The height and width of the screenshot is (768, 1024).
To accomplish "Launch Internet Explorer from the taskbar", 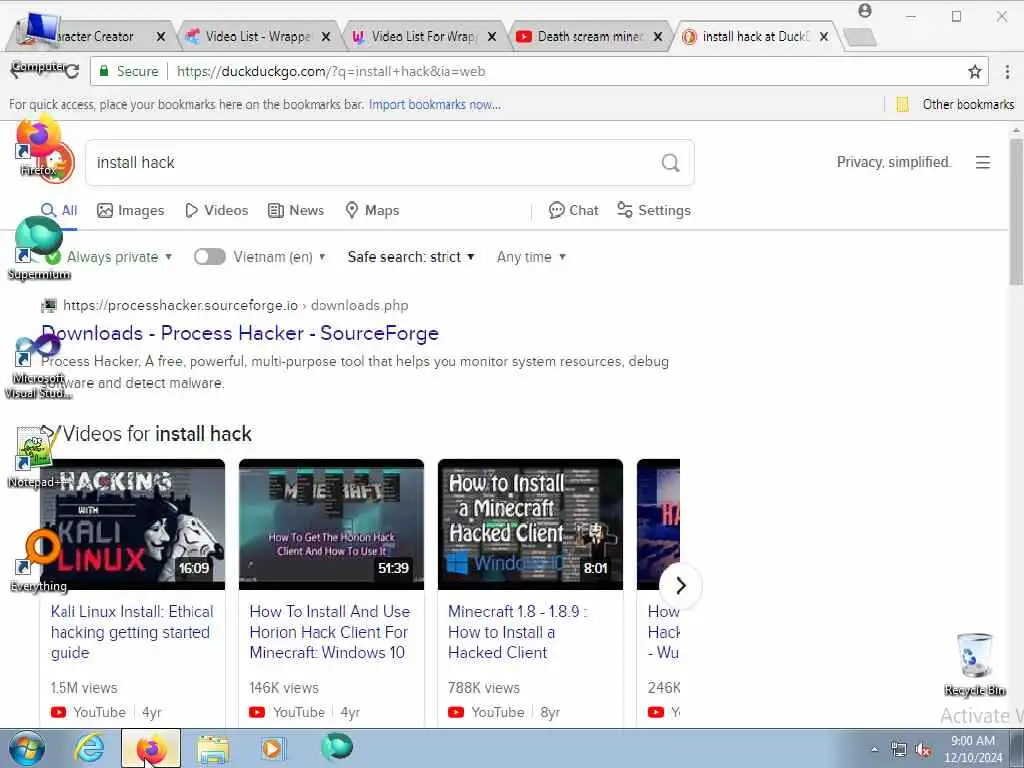I will 88,748.
